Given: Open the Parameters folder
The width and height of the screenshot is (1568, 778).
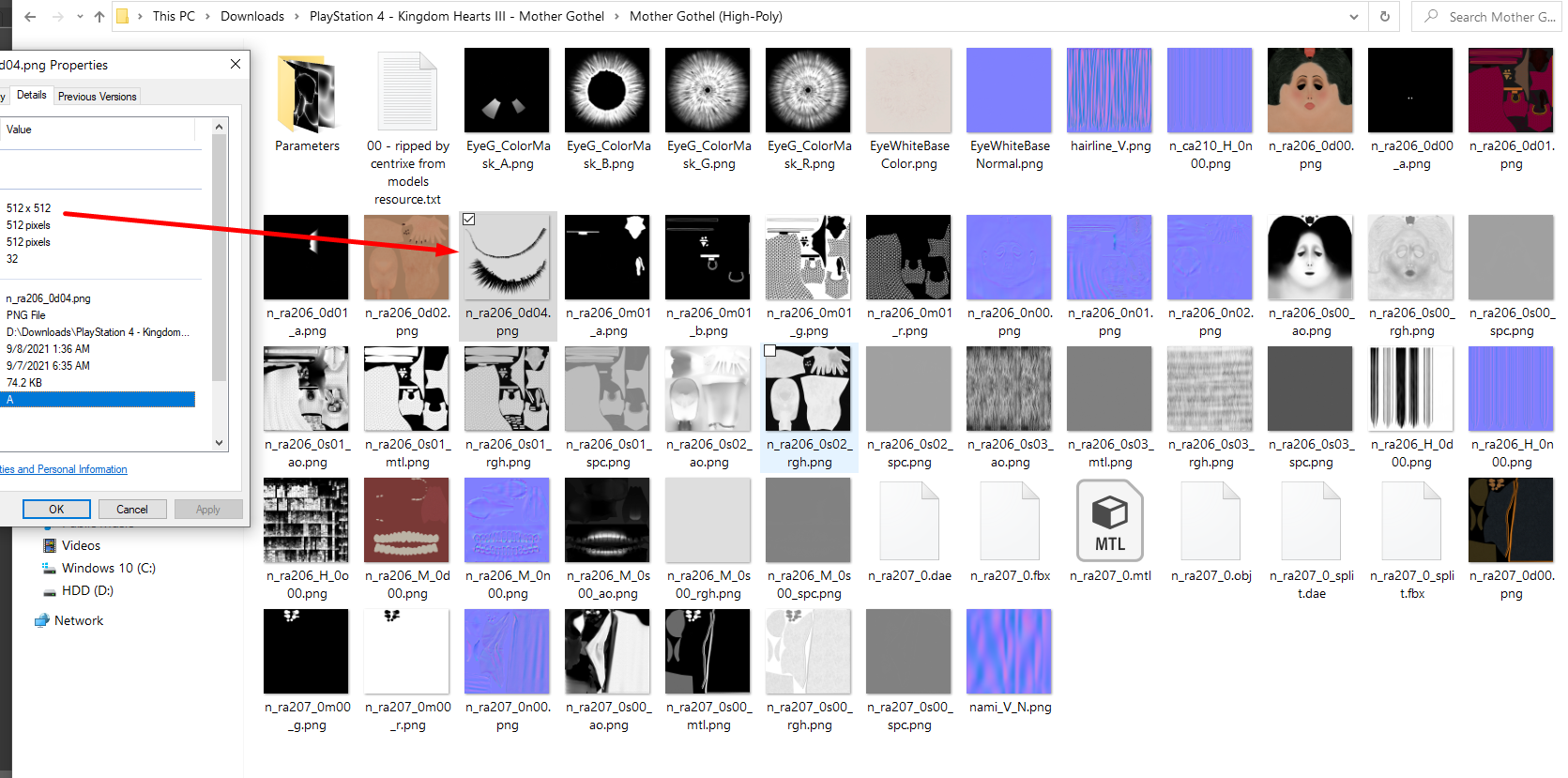Looking at the screenshot, I should 307,101.
